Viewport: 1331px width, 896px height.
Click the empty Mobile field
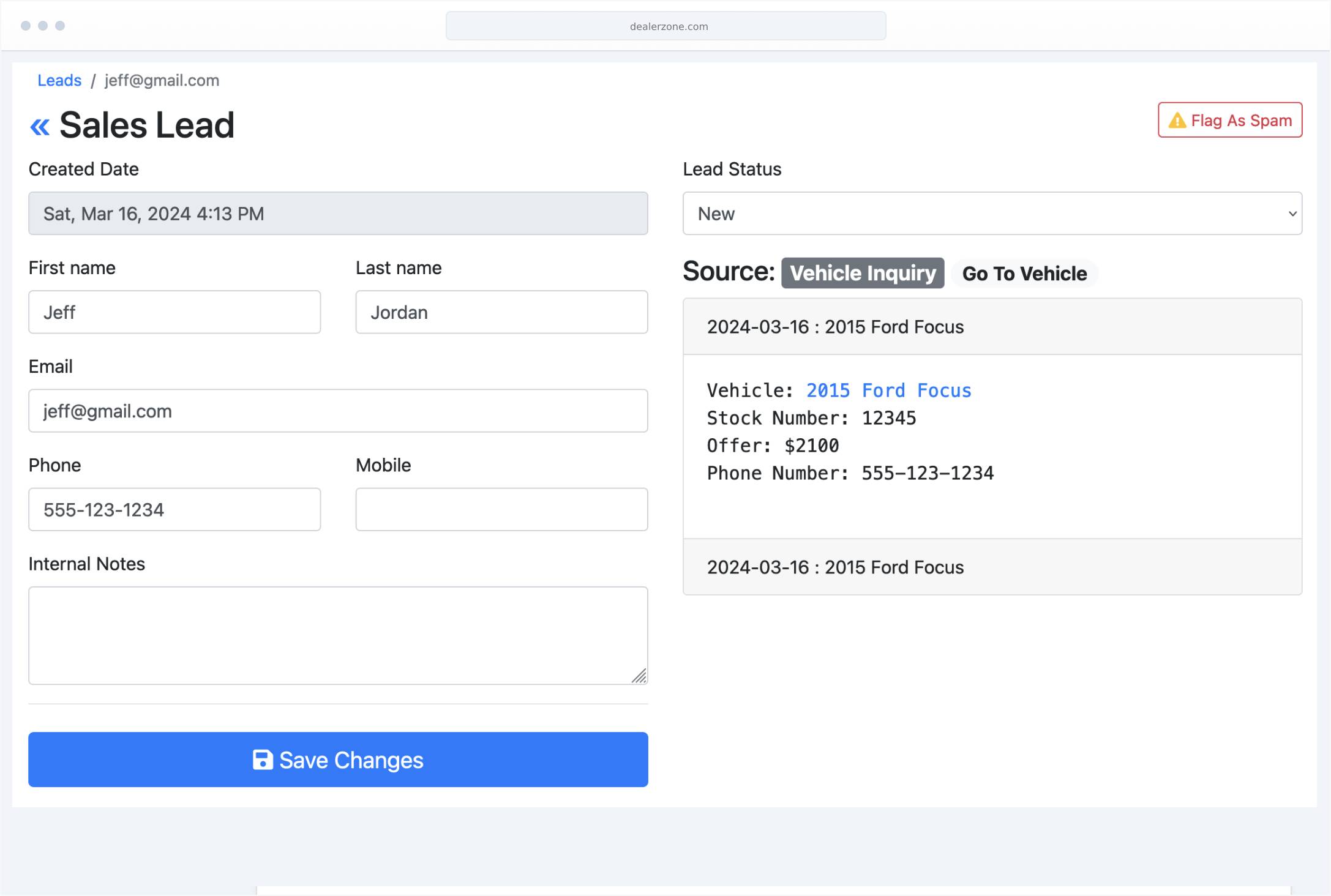click(x=501, y=509)
